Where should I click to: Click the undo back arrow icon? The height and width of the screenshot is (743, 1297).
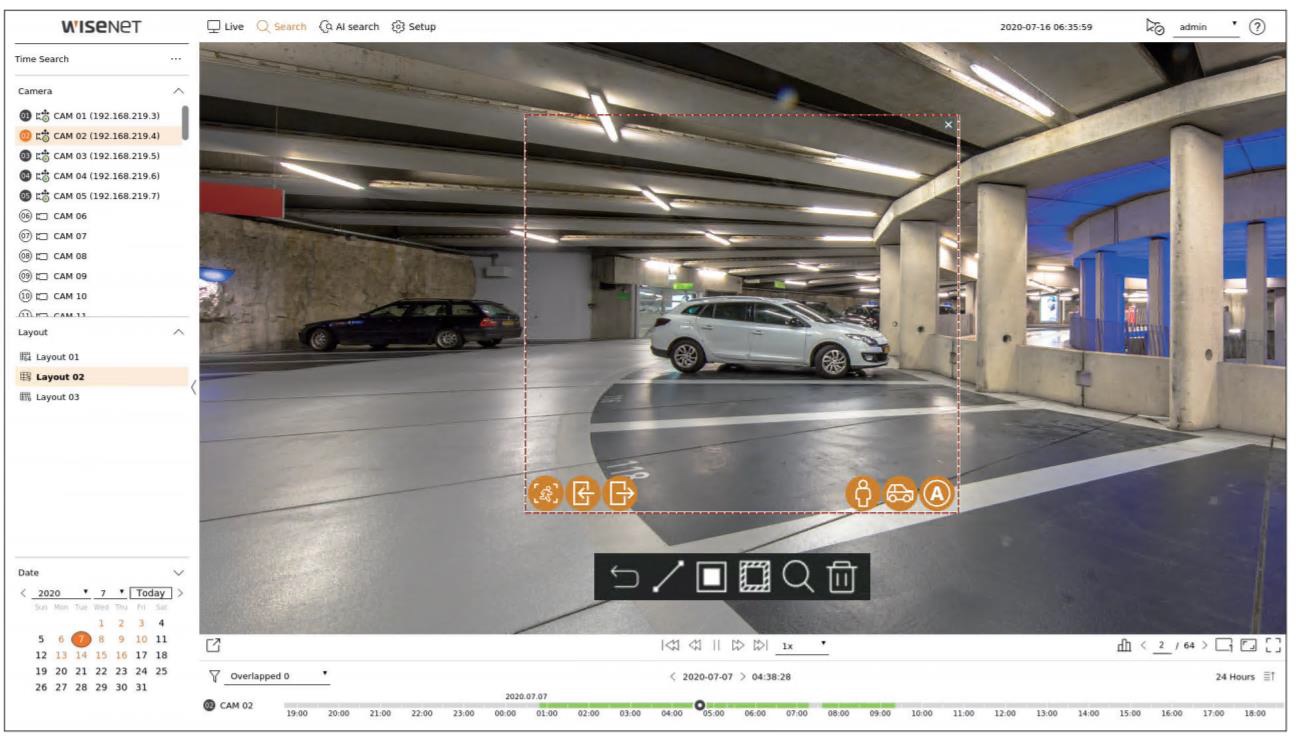tap(625, 577)
